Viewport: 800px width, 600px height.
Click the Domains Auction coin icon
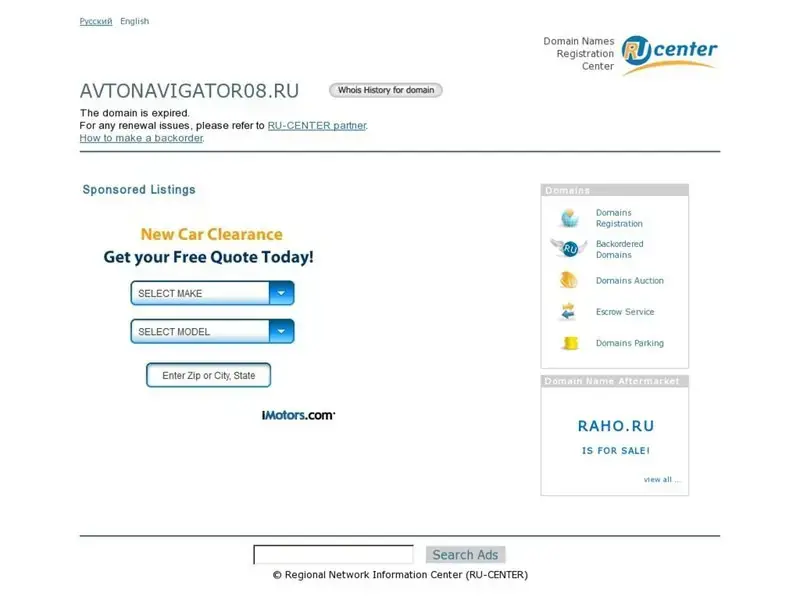(569, 281)
